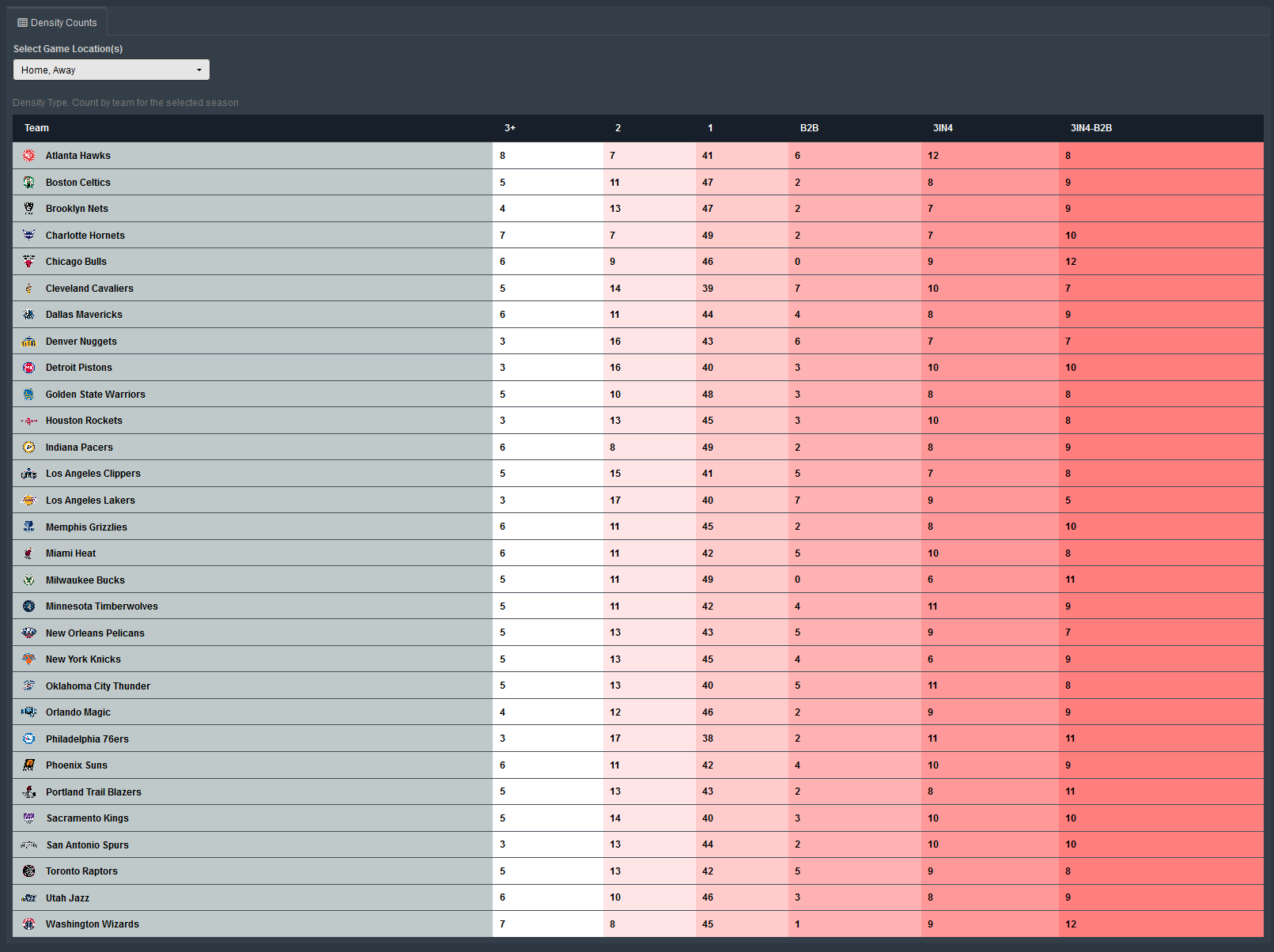The width and height of the screenshot is (1274, 952).
Task: Click the Houston Rockets logo icon
Action: 29,421
